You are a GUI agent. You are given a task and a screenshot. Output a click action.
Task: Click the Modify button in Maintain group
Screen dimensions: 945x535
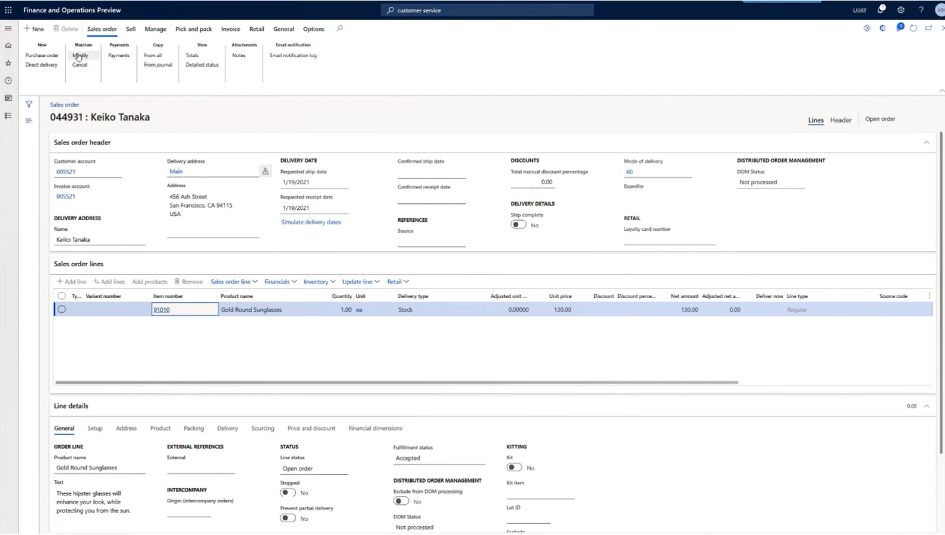81,55
